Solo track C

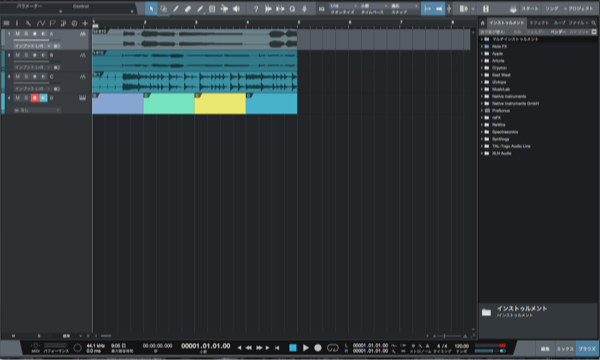coord(26,77)
